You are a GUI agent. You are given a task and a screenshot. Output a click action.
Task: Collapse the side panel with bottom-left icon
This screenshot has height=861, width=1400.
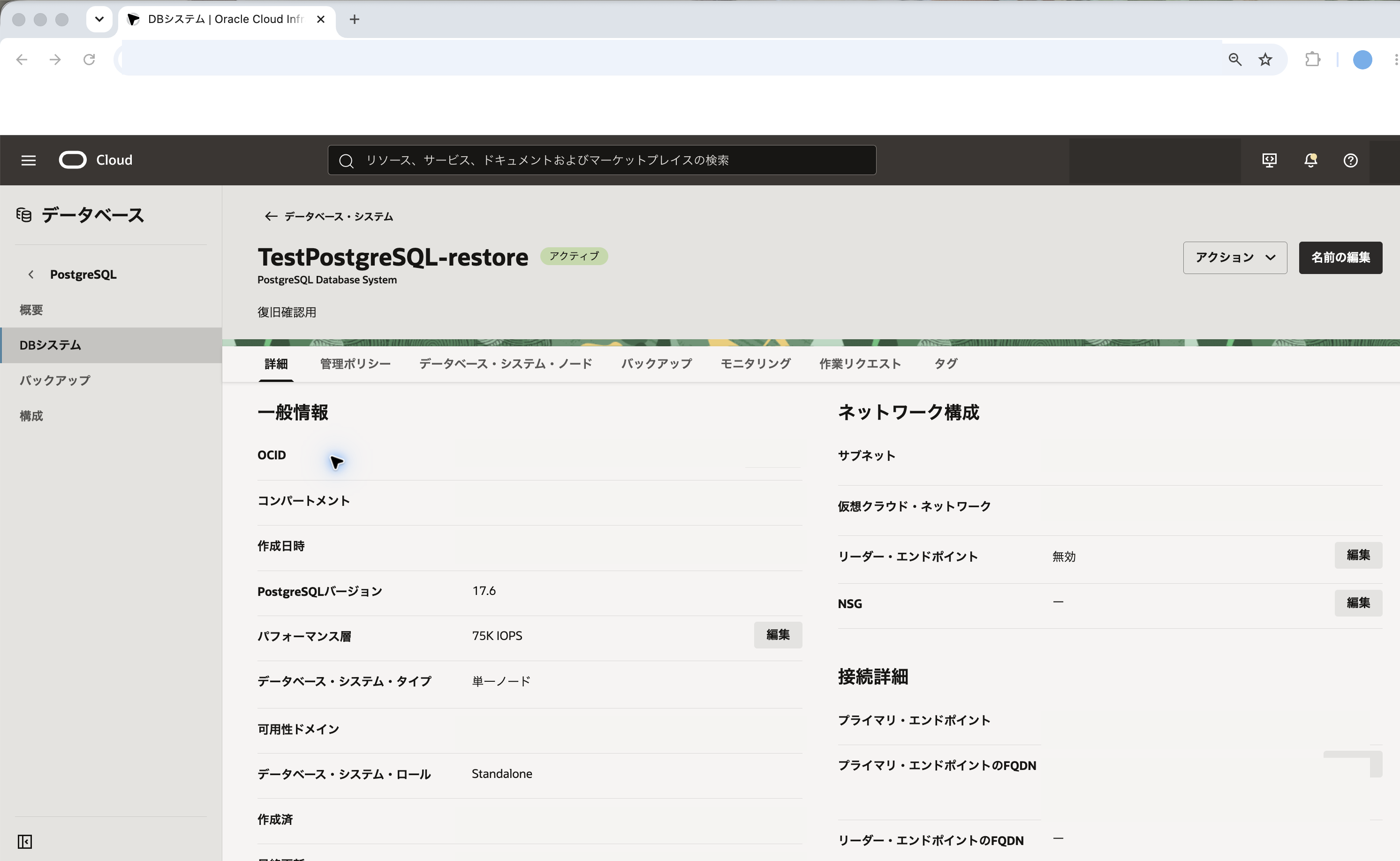[x=25, y=841]
